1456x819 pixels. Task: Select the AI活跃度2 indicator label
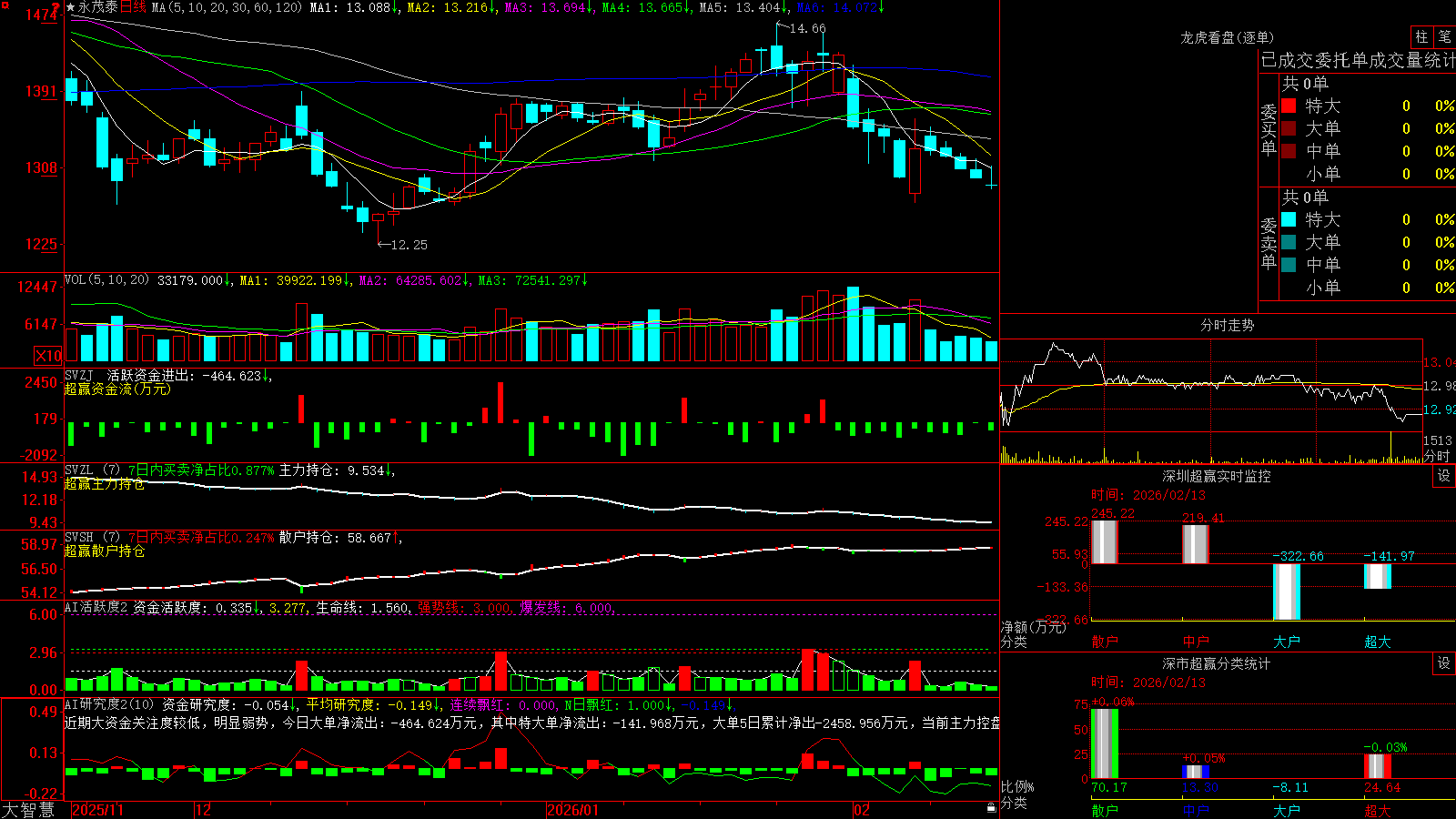point(96,607)
